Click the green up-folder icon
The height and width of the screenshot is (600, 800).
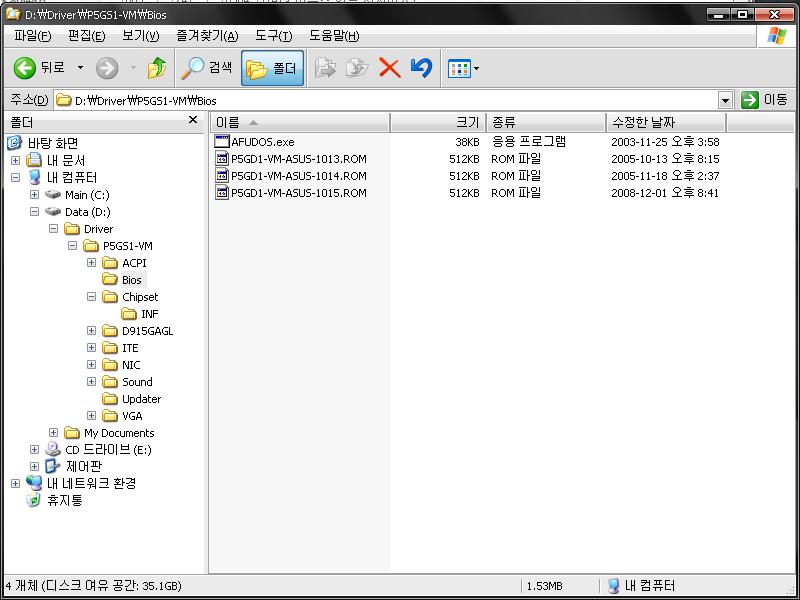(x=157, y=68)
